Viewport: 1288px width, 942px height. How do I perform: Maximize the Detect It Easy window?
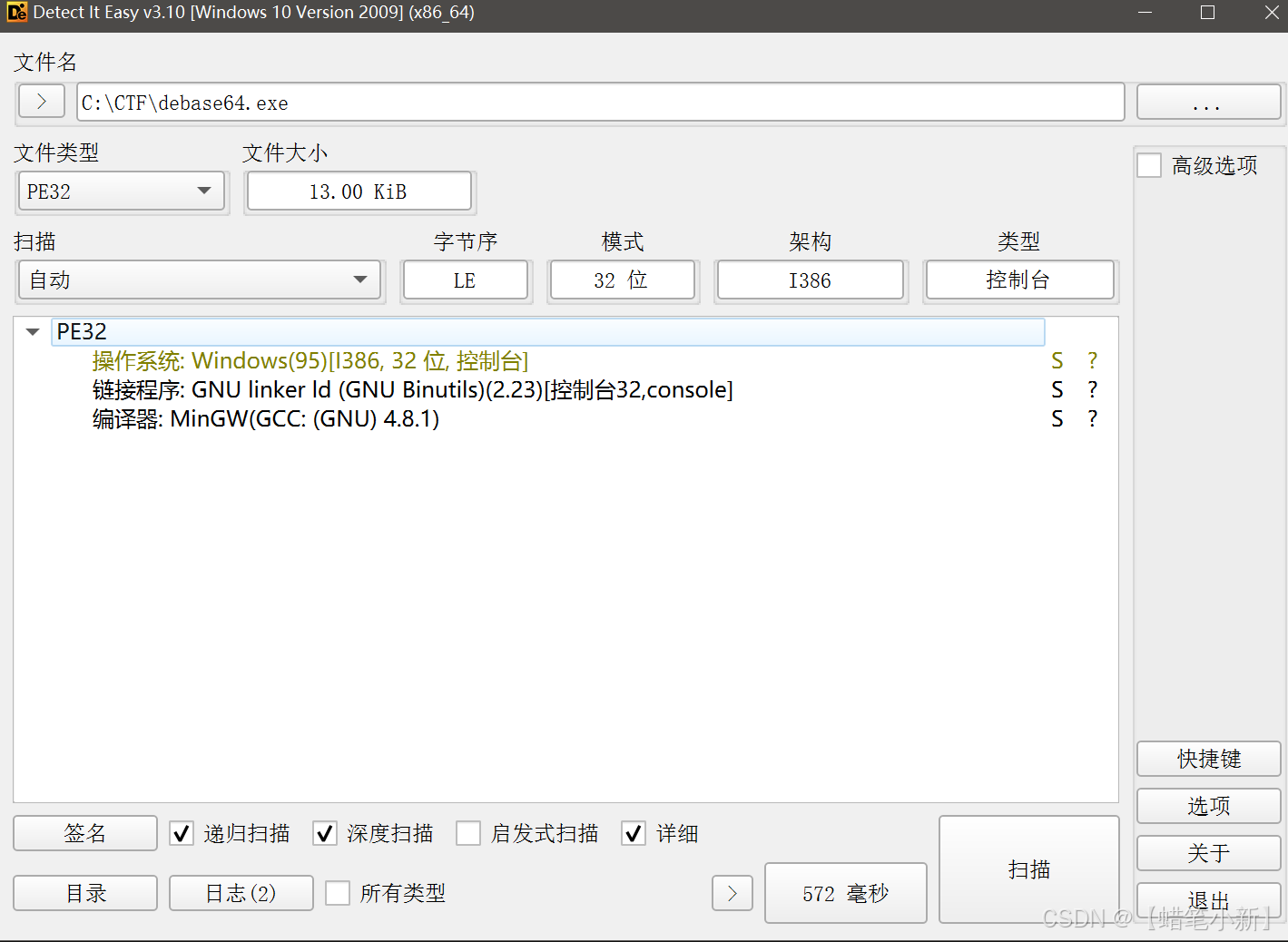(x=1207, y=13)
